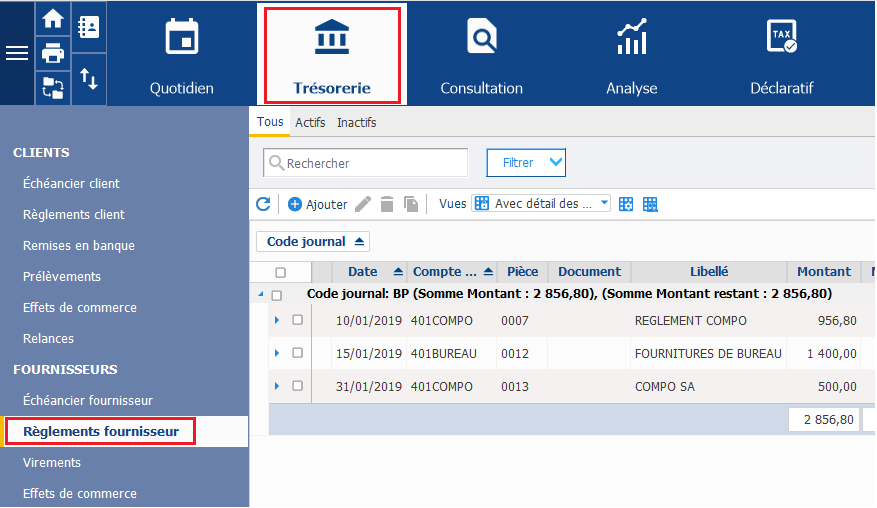Click the Rechercher search field
This screenshot has width=877, height=508.
[x=374, y=163]
